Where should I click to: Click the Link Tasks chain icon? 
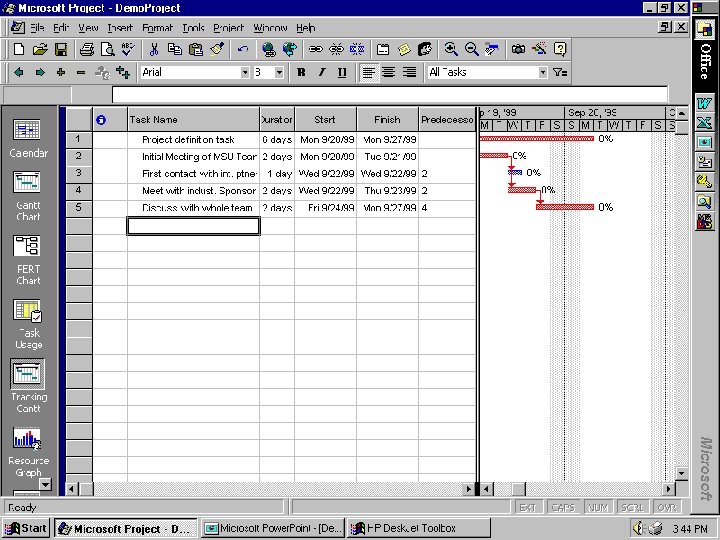click(x=315, y=49)
